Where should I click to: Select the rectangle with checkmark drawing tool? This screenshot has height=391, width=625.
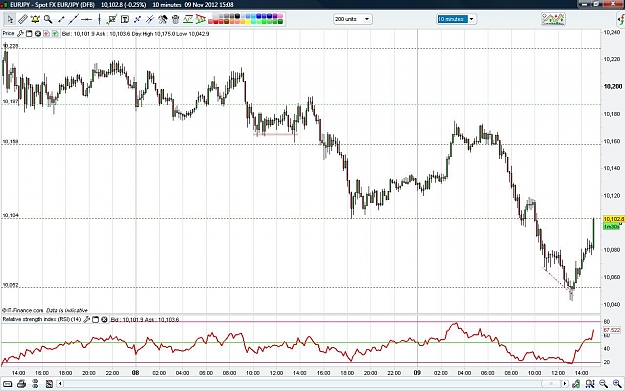(112, 19)
